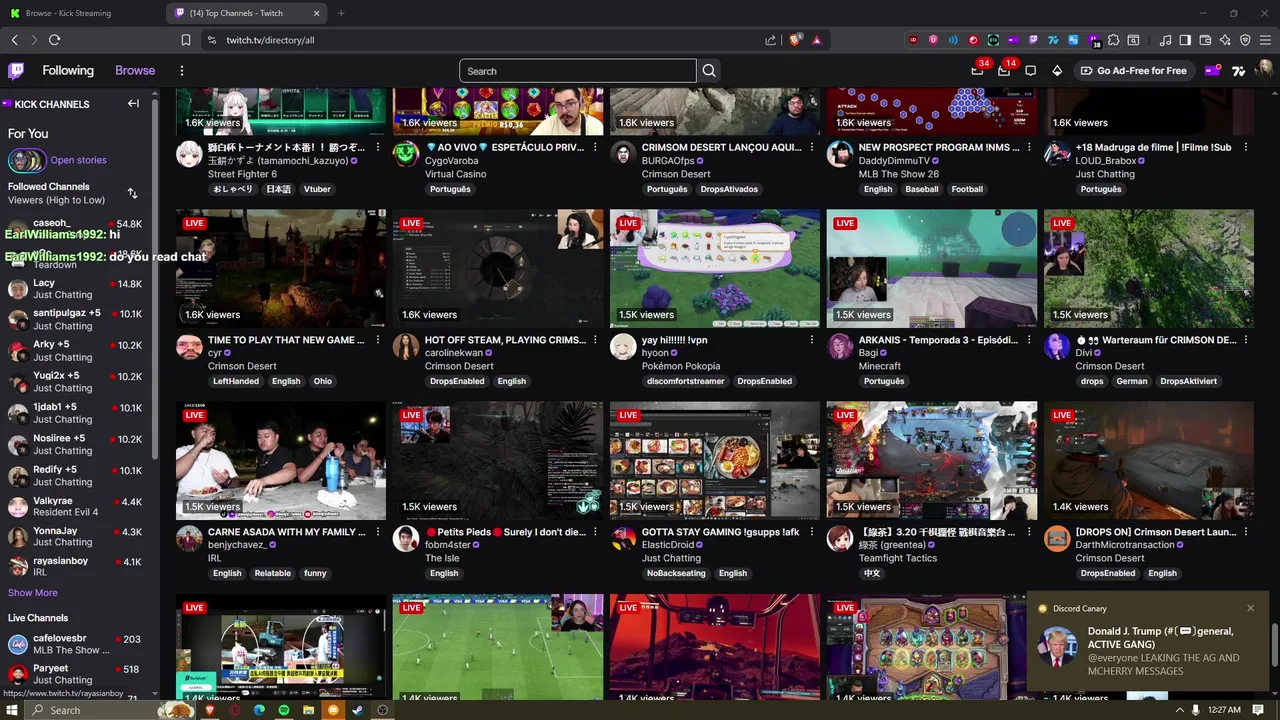Image resolution: width=1280 pixels, height=720 pixels.
Task: Open options menu for cyr stream
Action: click(378, 340)
